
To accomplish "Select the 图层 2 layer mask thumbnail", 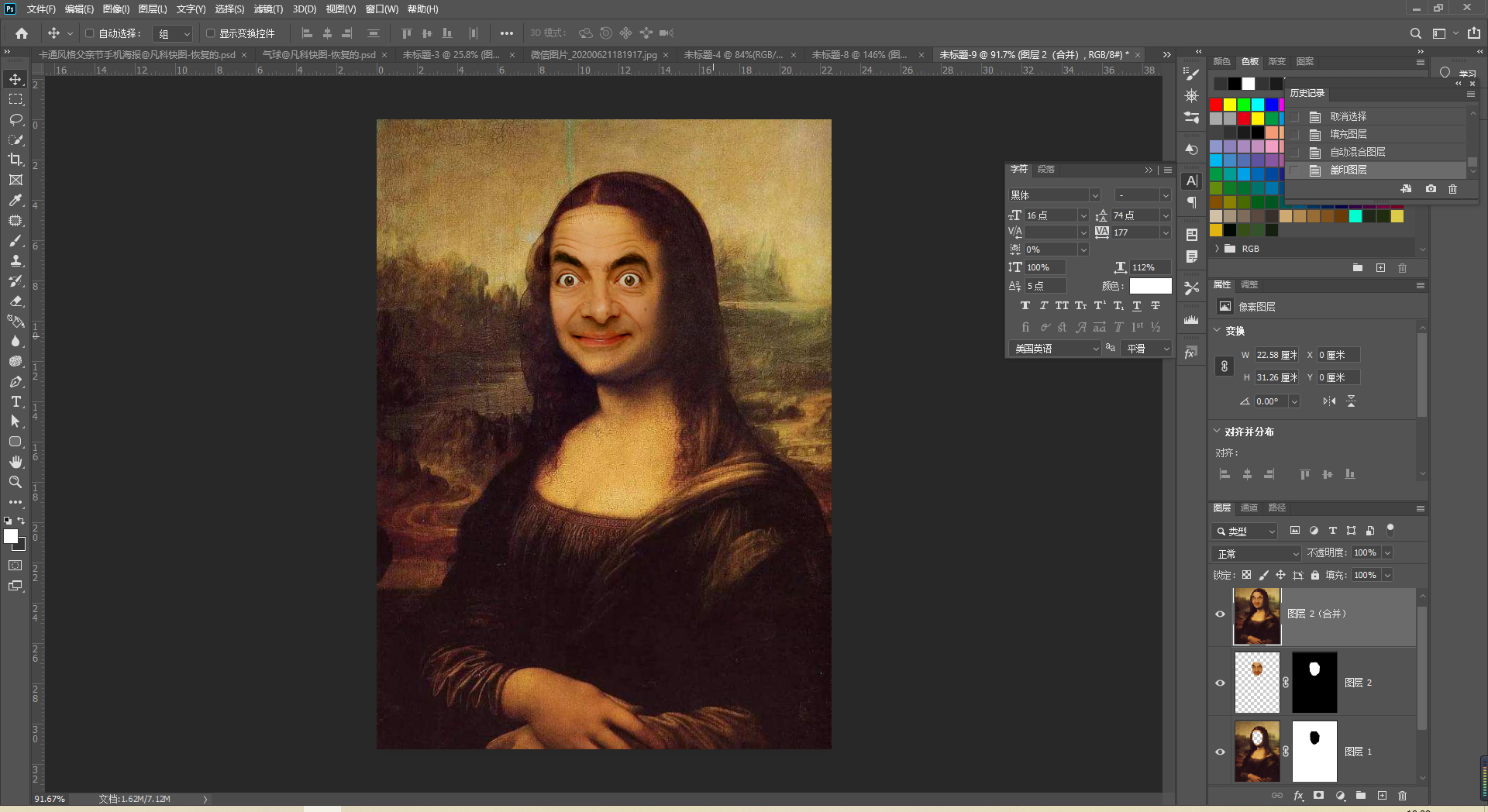I will coord(1314,683).
